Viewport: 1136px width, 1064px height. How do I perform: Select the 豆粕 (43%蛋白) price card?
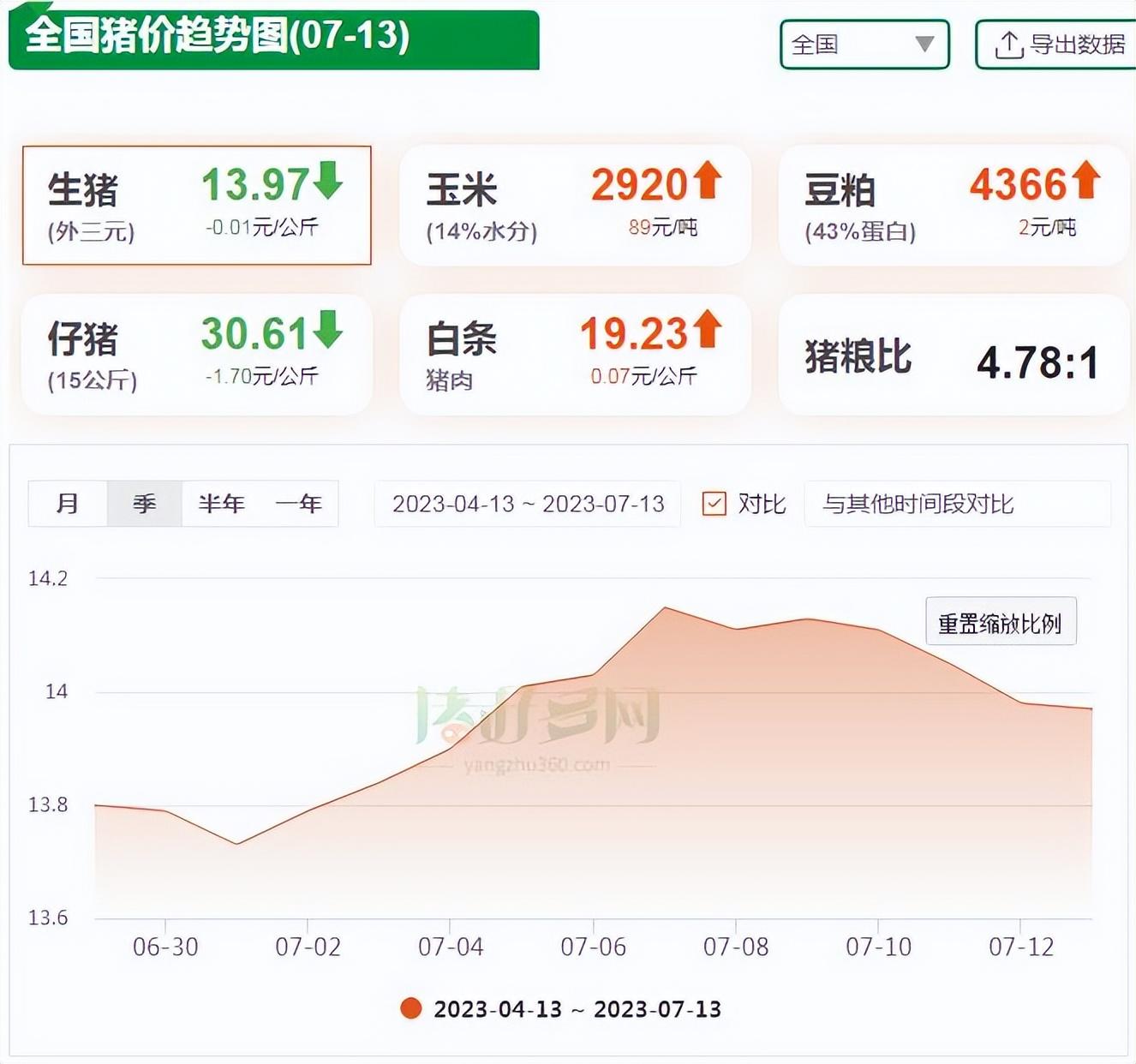(954, 206)
